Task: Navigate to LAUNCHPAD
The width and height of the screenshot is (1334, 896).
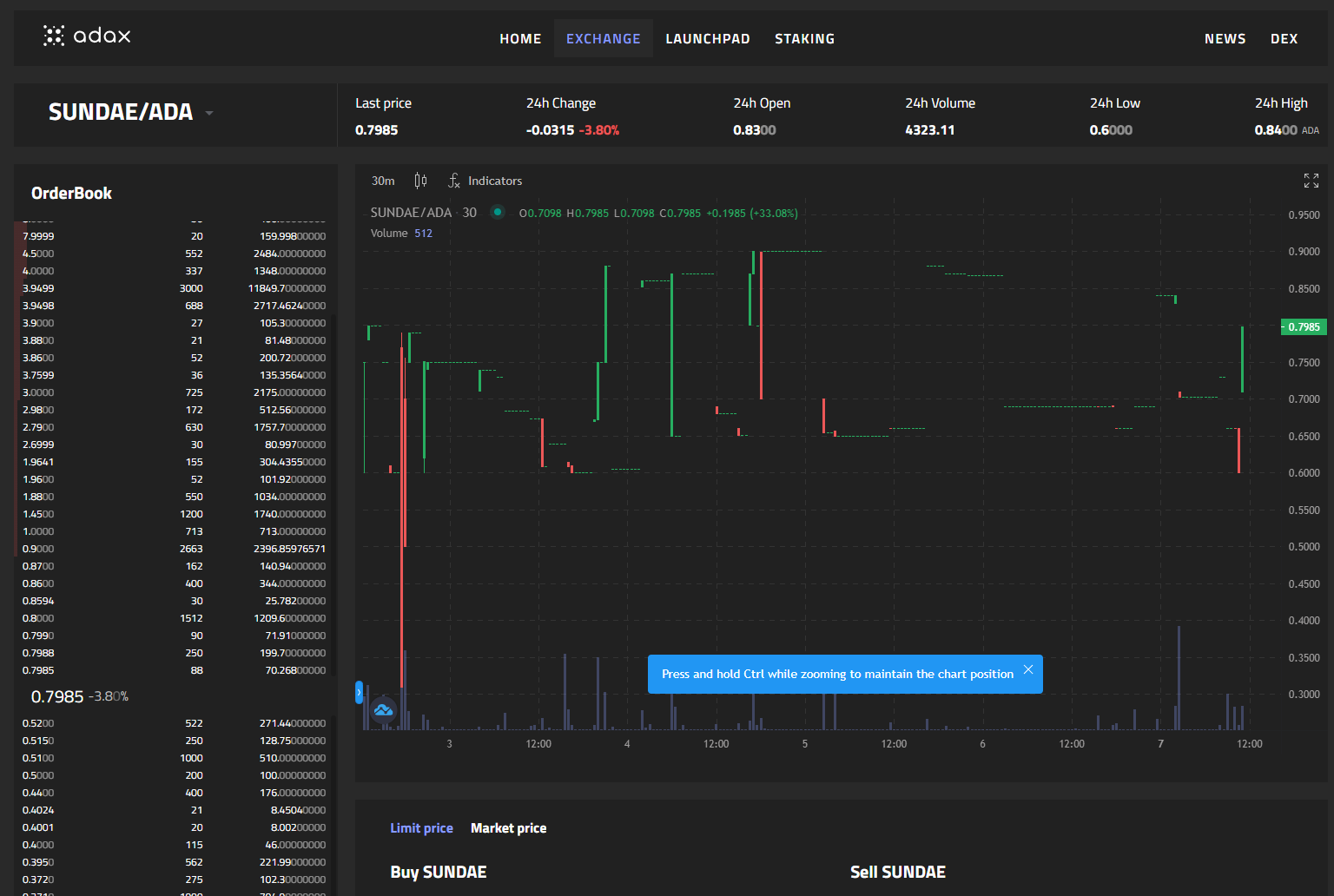Action: [708, 39]
